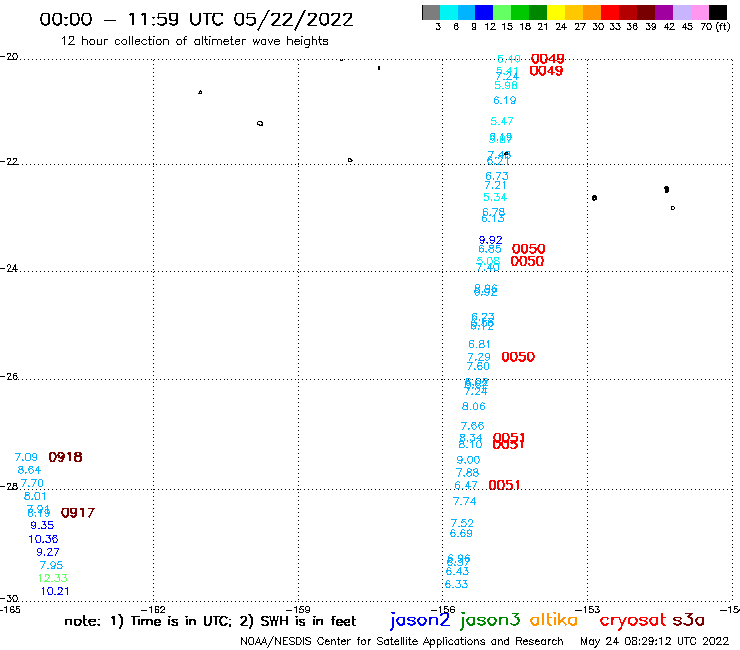Click the '-153' longitude axis label

tap(588, 610)
